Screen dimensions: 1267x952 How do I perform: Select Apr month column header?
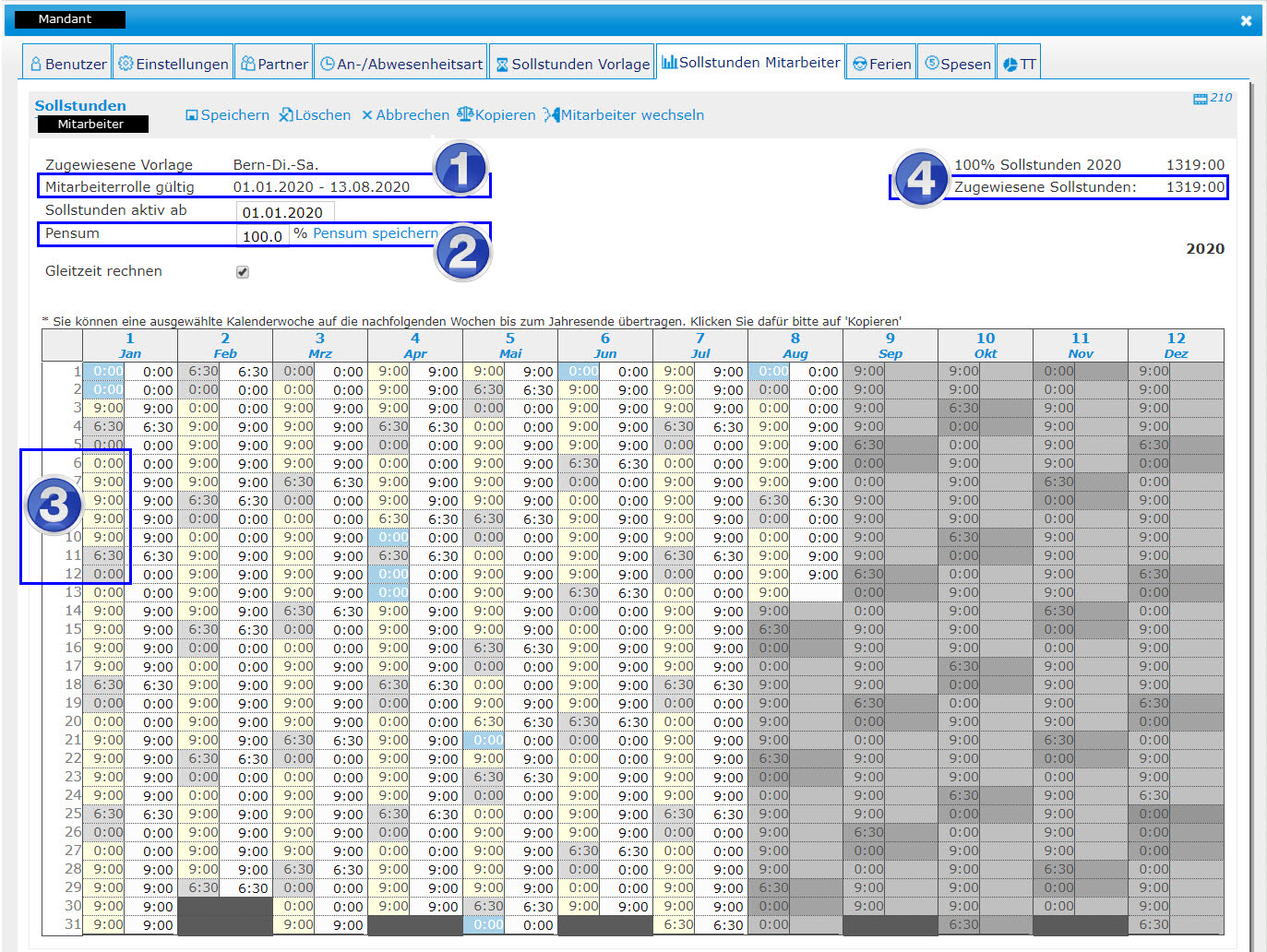[415, 346]
